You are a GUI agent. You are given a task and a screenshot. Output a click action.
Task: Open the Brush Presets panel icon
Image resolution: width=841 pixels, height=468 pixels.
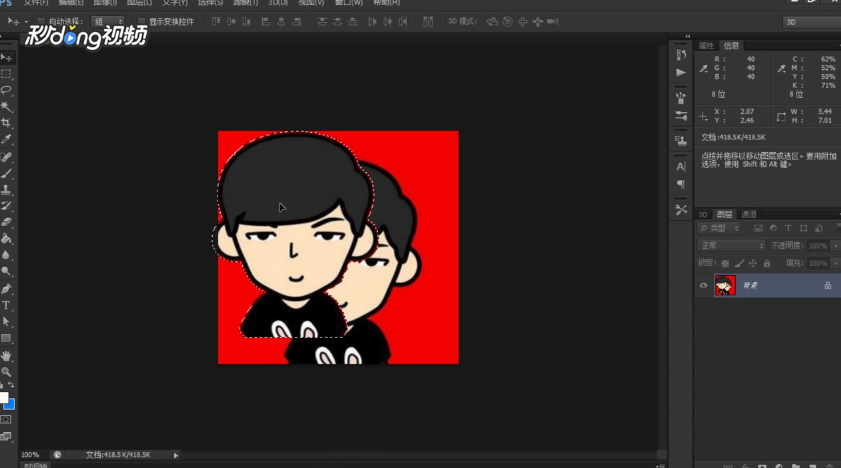tap(681, 98)
